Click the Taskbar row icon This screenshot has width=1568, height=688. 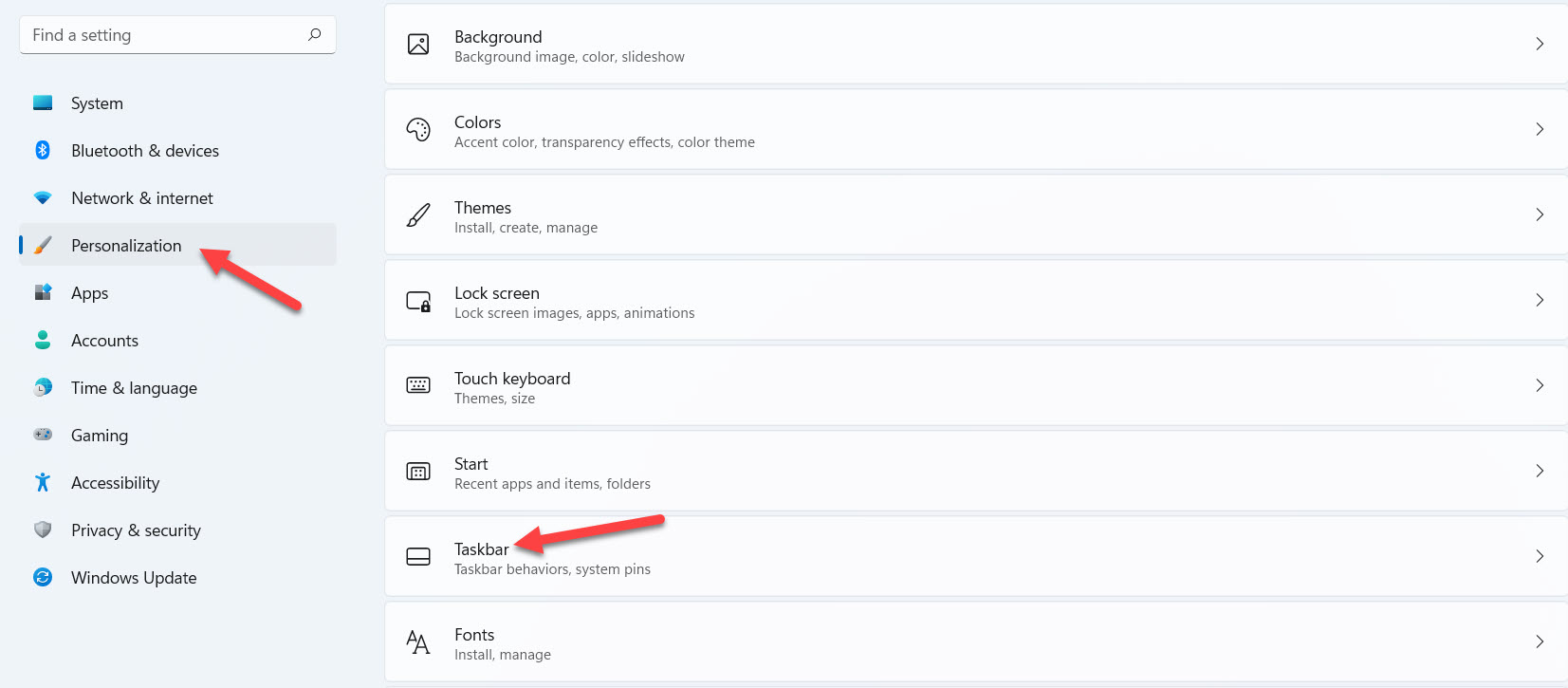coord(418,557)
